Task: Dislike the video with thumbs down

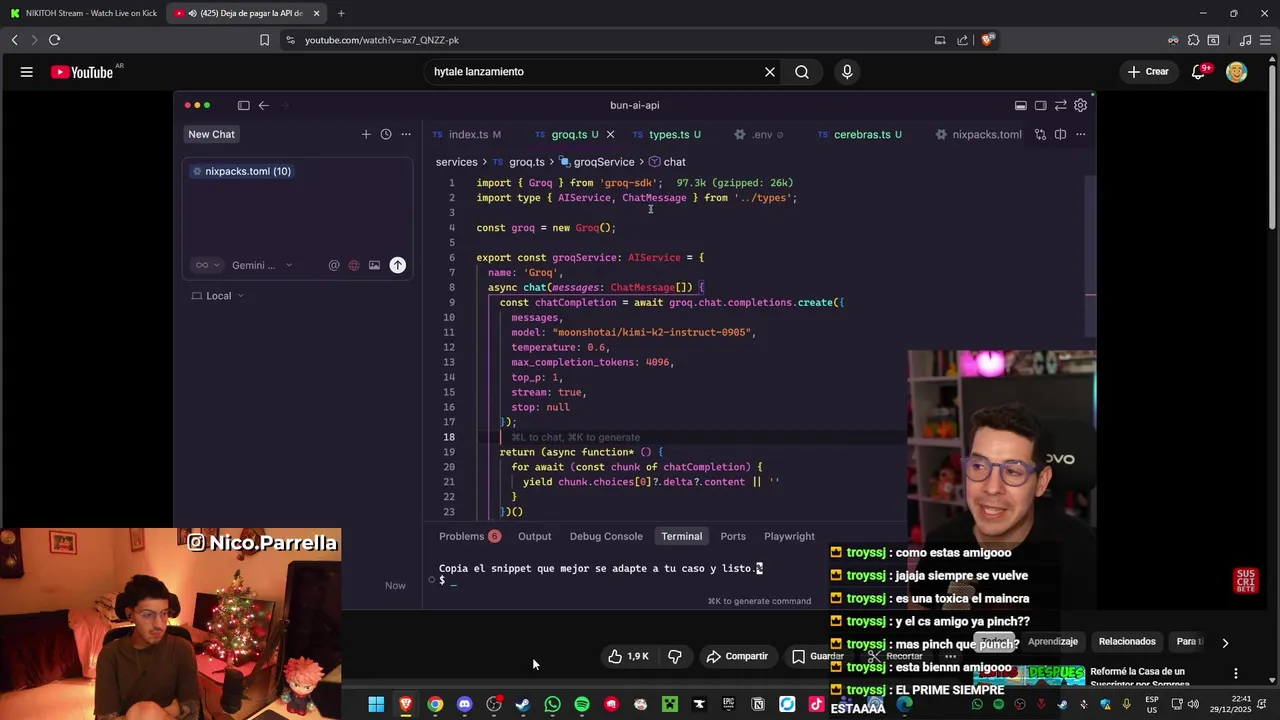Action: pos(675,656)
